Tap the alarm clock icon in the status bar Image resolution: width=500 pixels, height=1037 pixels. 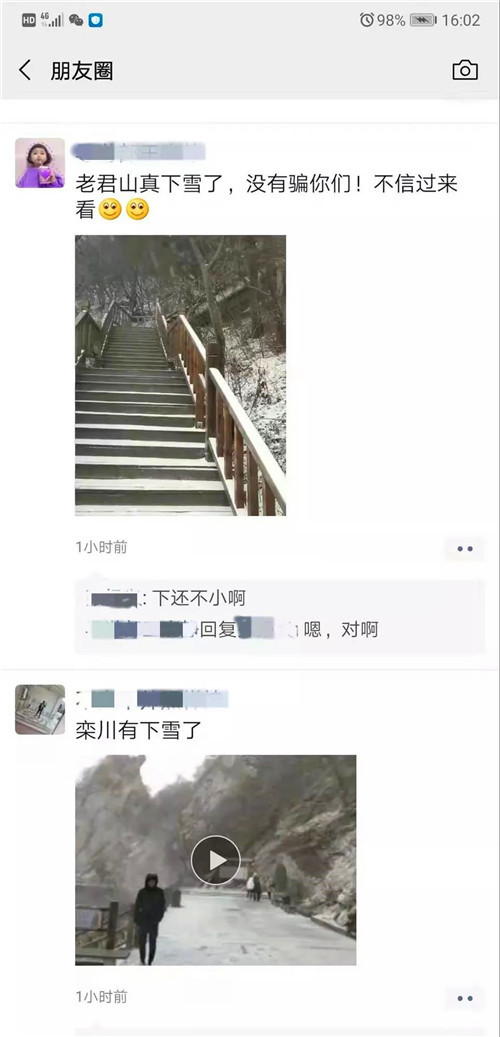[366, 20]
